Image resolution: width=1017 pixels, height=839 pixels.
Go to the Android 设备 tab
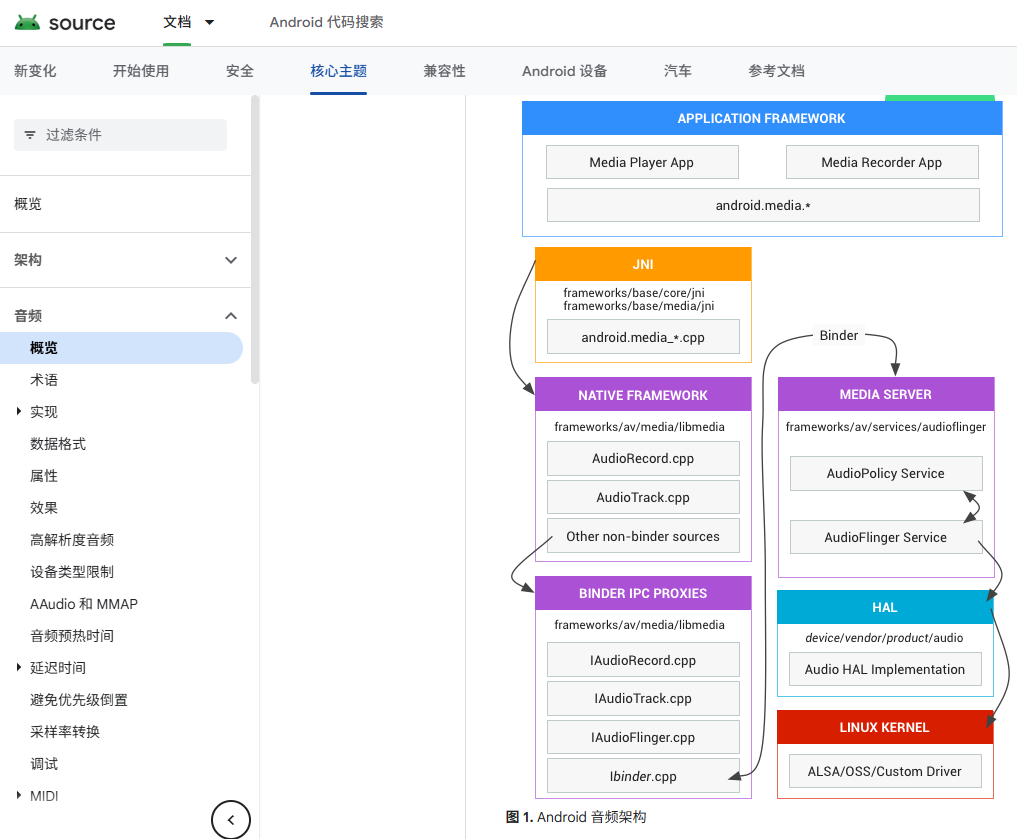[x=564, y=71]
